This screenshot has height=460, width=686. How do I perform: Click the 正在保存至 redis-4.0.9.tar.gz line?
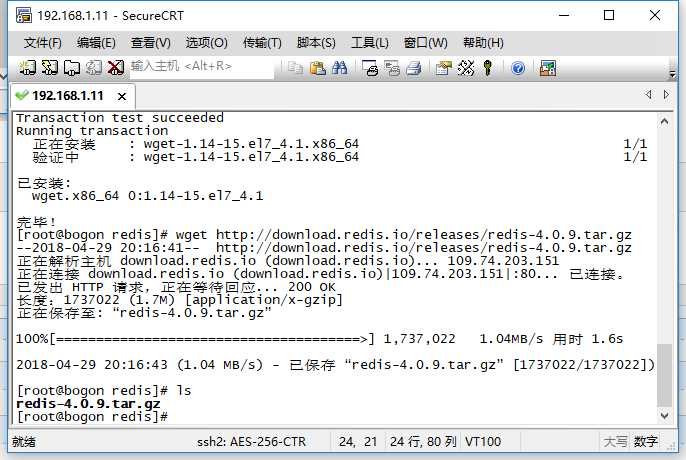(144, 313)
